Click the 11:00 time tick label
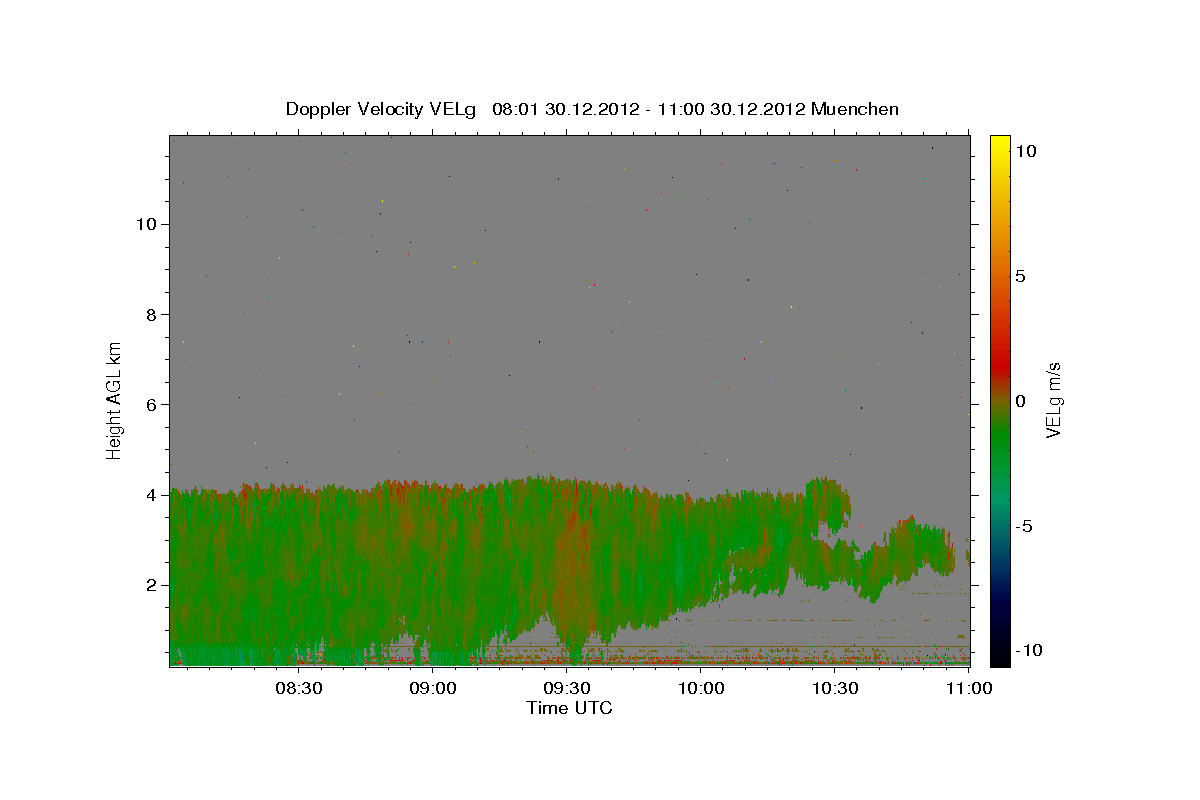The width and height of the screenshot is (1200, 800). click(x=969, y=688)
